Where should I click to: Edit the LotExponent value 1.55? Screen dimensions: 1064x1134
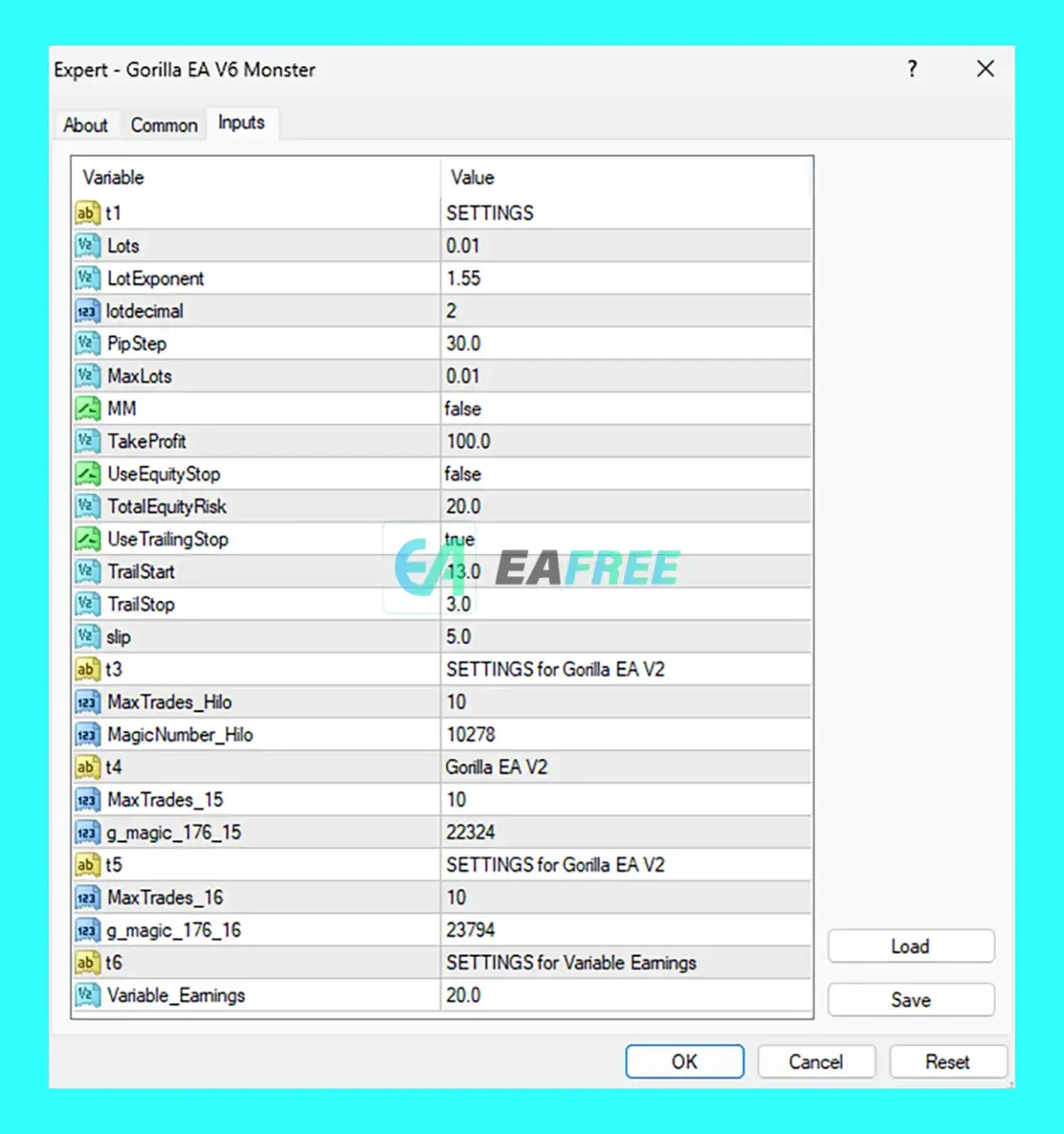click(627, 278)
